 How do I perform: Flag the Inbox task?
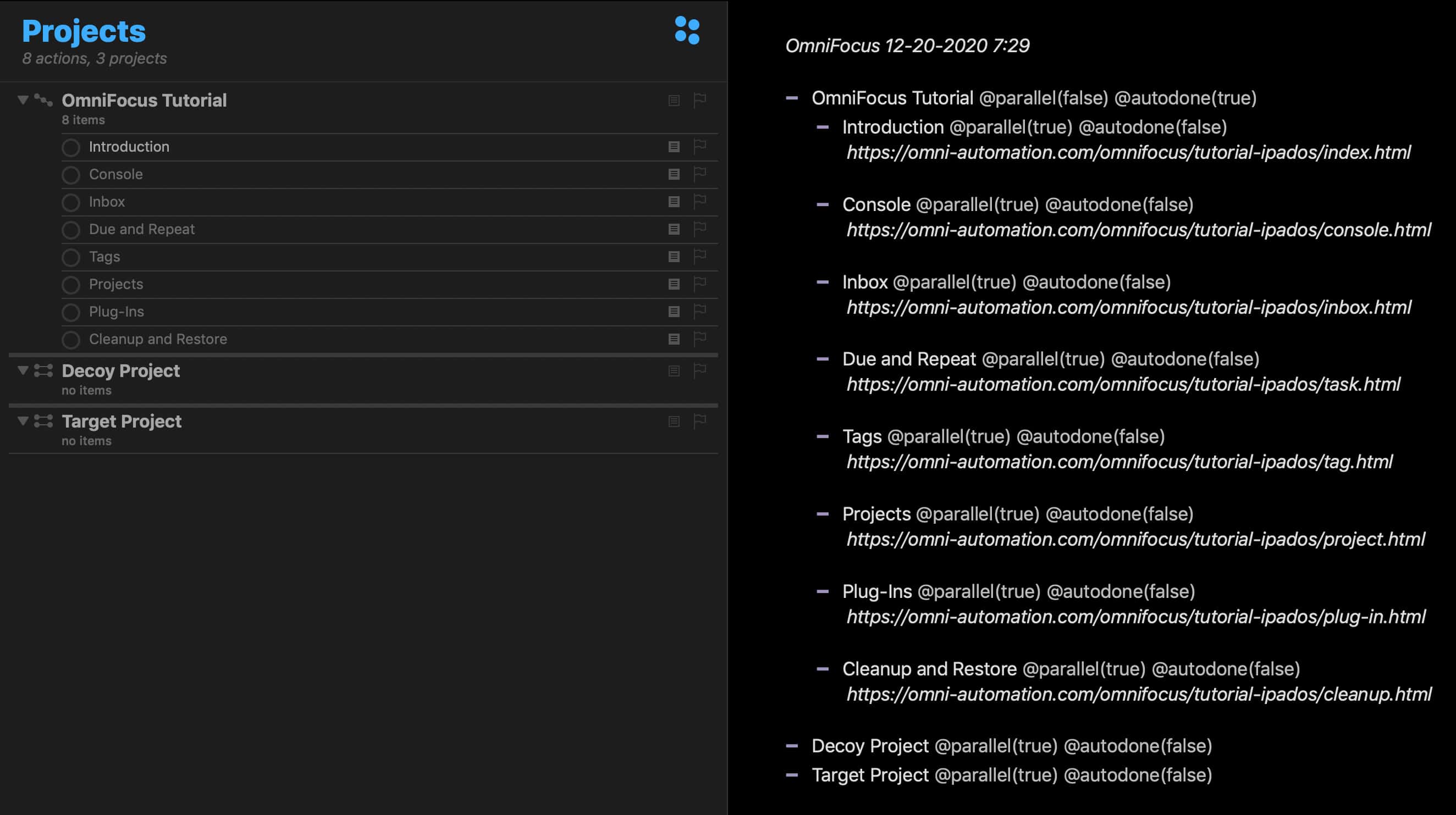[700, 201]
